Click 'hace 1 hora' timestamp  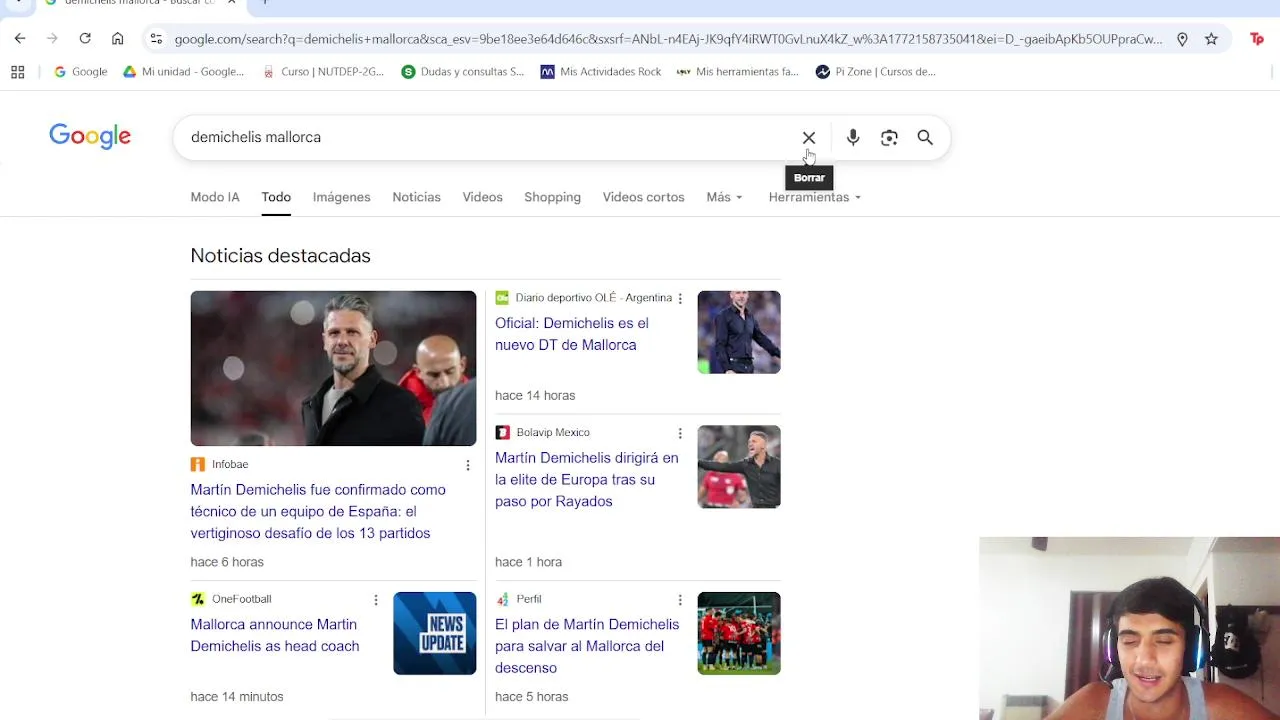(x=528, y=562)
